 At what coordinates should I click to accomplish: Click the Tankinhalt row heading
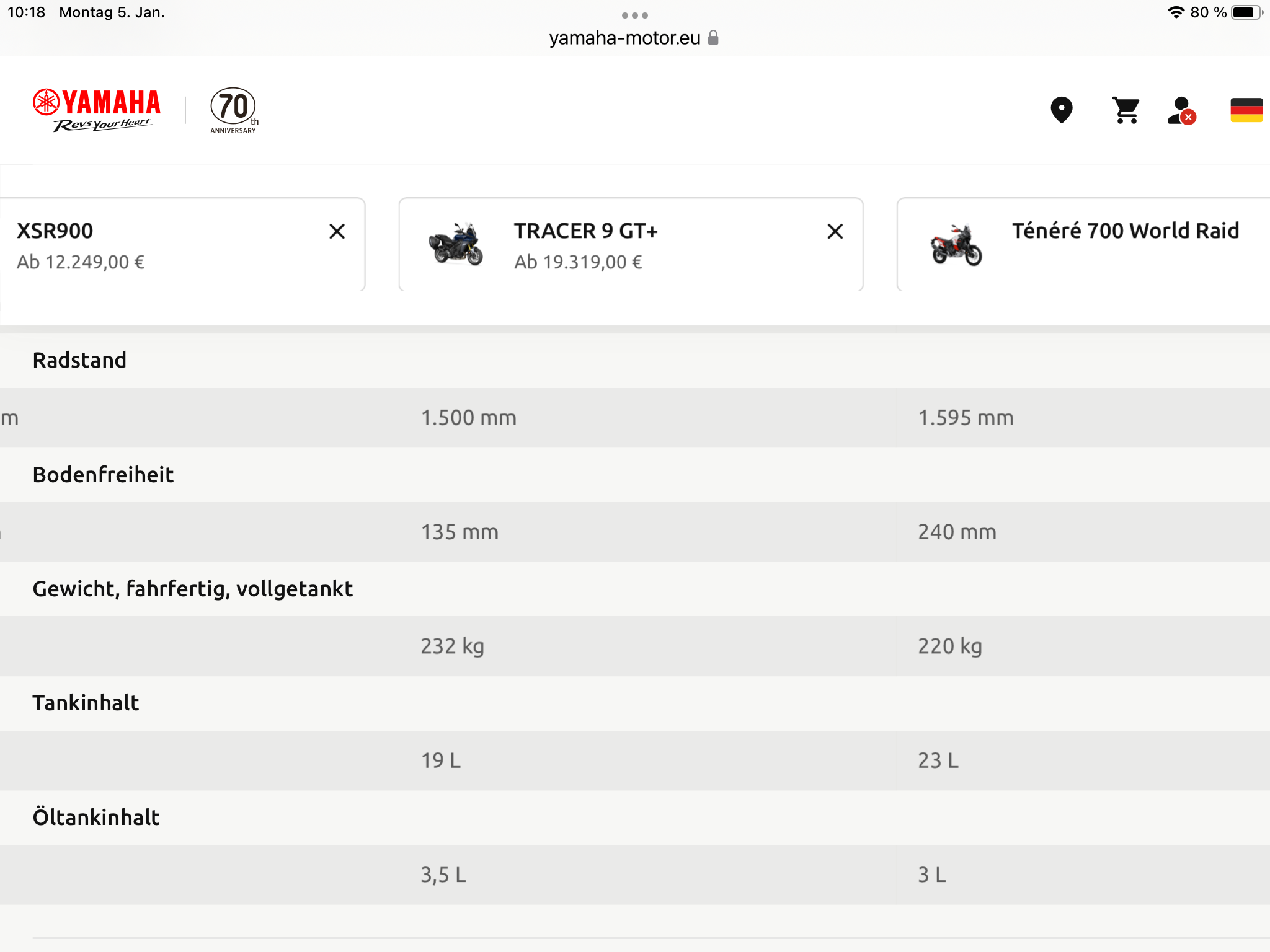(x=86, y=703)
